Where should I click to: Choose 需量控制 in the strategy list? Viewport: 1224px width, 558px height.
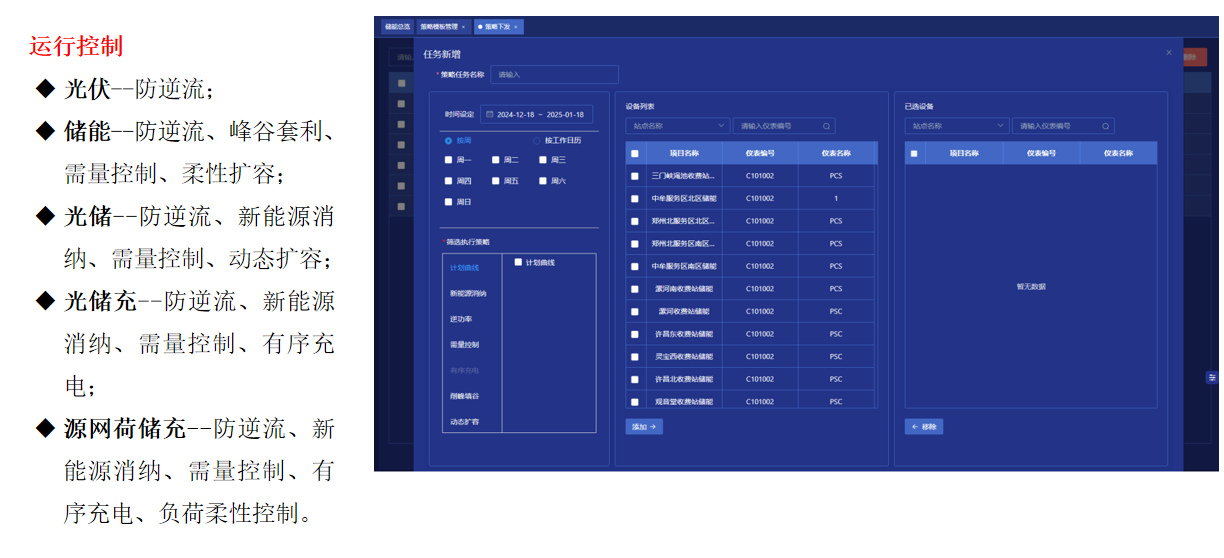coord(464,344)
